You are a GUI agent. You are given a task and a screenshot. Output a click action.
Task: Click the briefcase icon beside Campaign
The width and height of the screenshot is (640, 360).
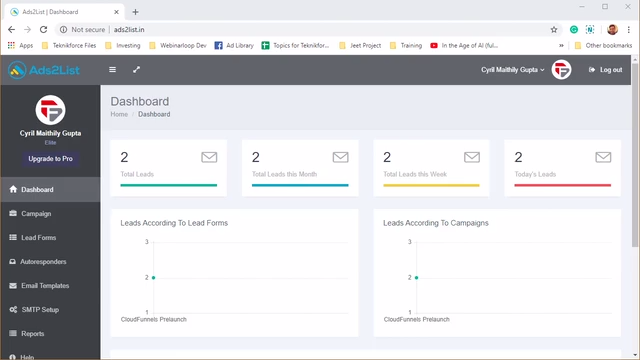point(13,213)
